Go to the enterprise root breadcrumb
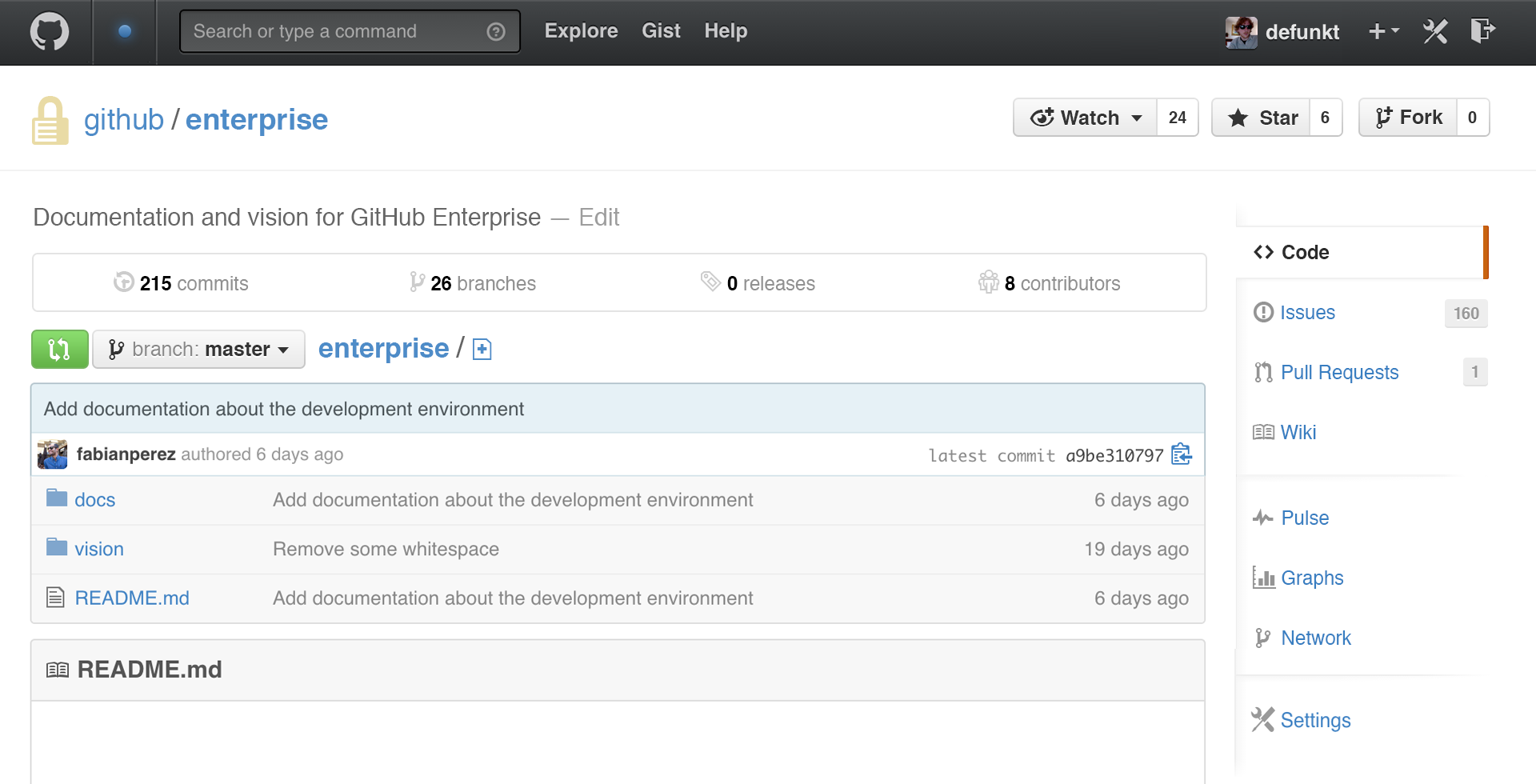Viewport: 1536px width, 784px height. (x=383, y=348)
